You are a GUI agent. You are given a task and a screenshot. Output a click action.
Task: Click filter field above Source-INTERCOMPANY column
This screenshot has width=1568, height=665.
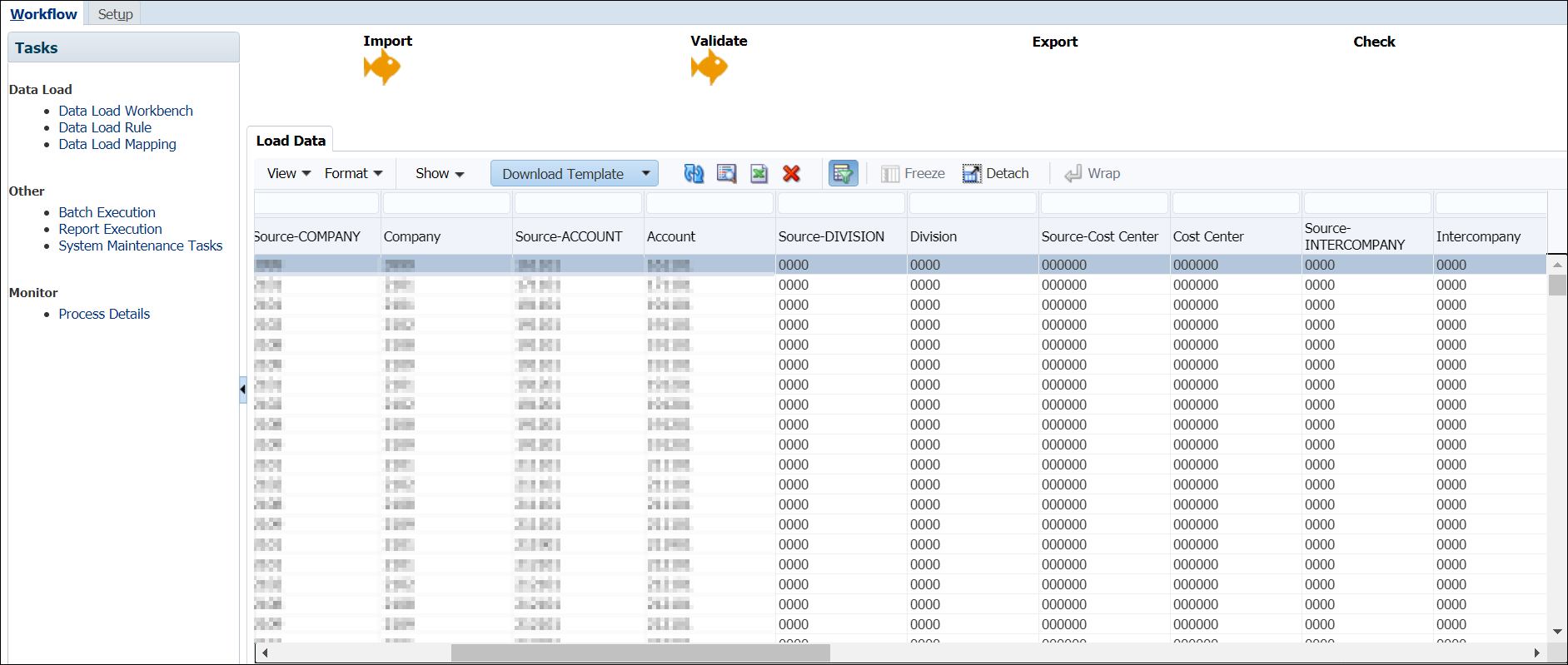pyautogui.click(x=1367, y=202)
